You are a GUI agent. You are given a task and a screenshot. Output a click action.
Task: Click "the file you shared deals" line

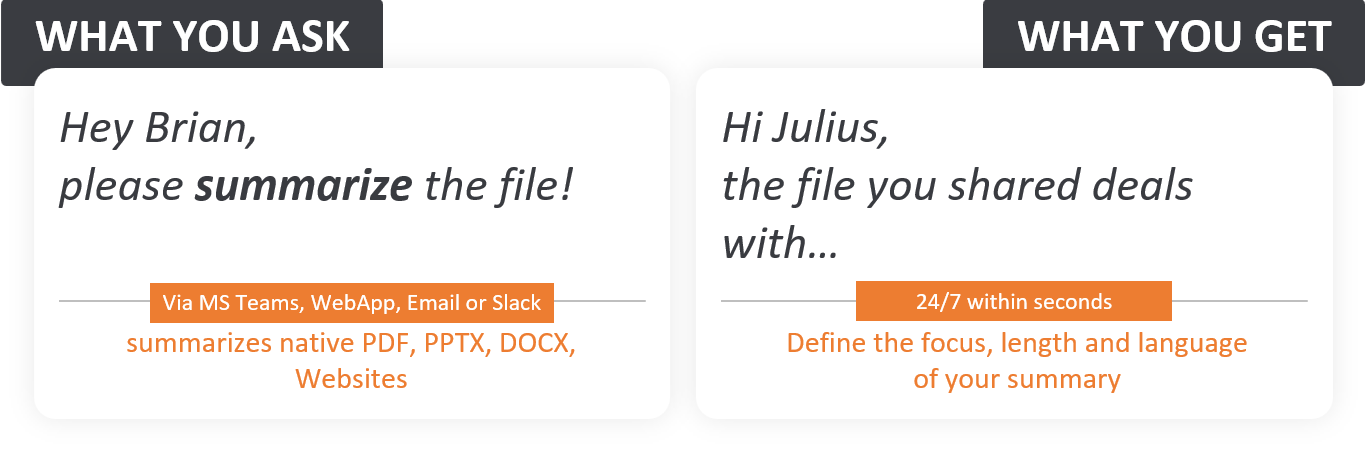point(957,186)
